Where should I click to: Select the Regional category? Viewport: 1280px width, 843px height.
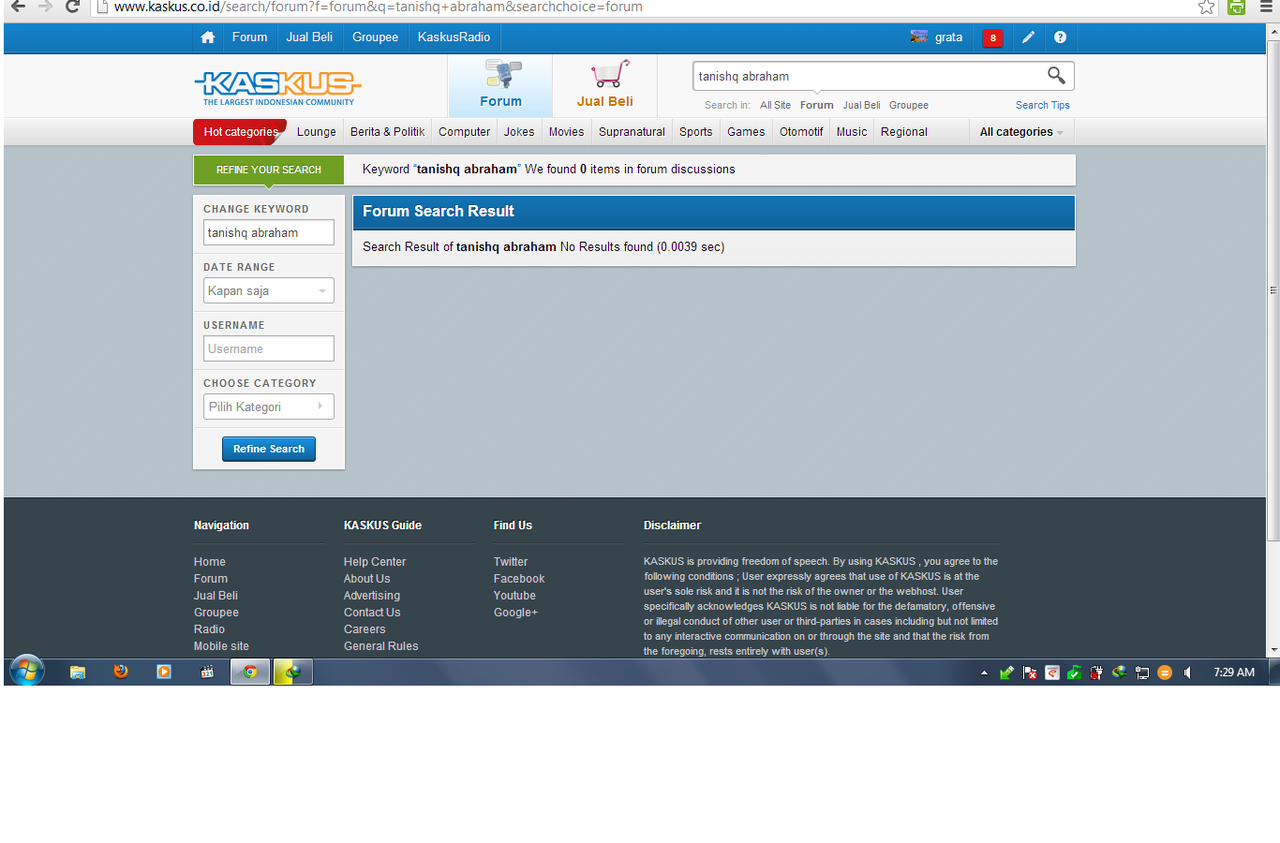pyautogui.click(x=904, y=132)
